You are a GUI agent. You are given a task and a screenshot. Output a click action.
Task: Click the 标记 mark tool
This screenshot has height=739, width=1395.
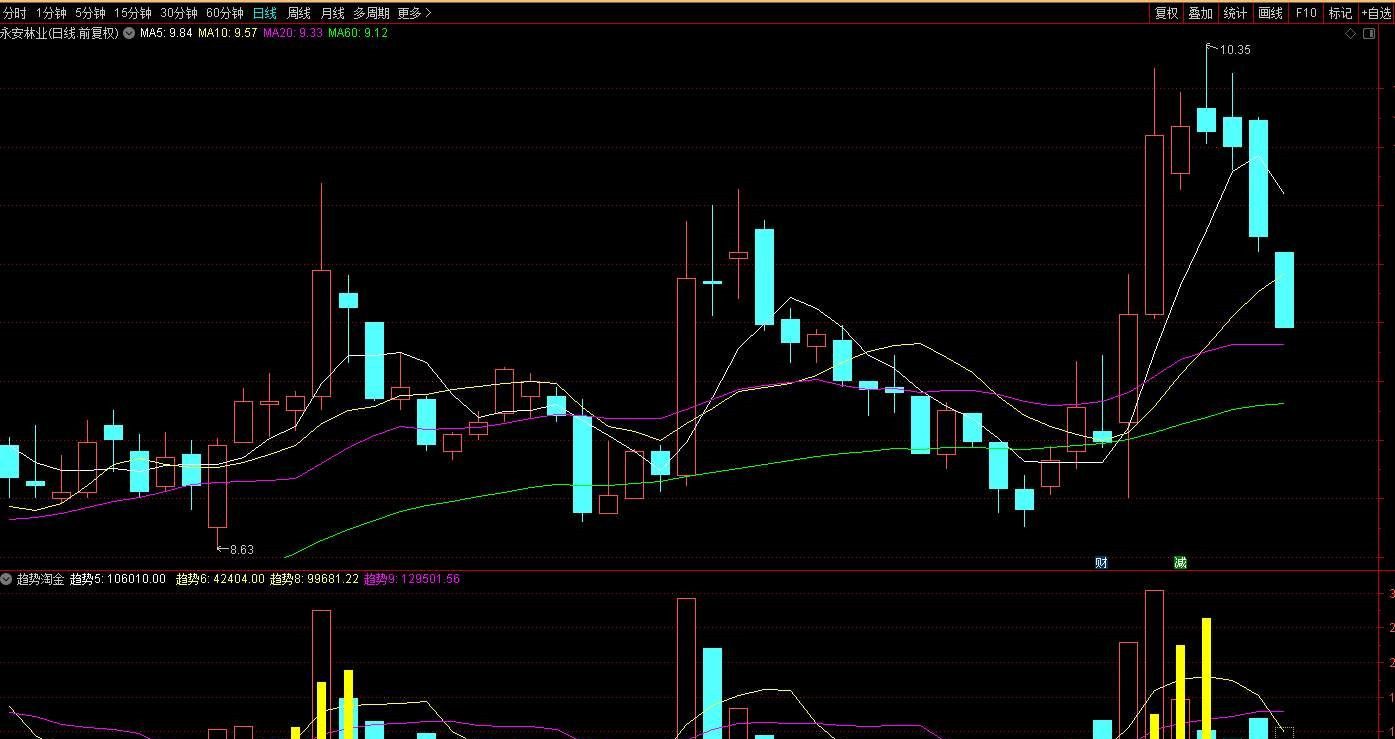pos(1340,13)
